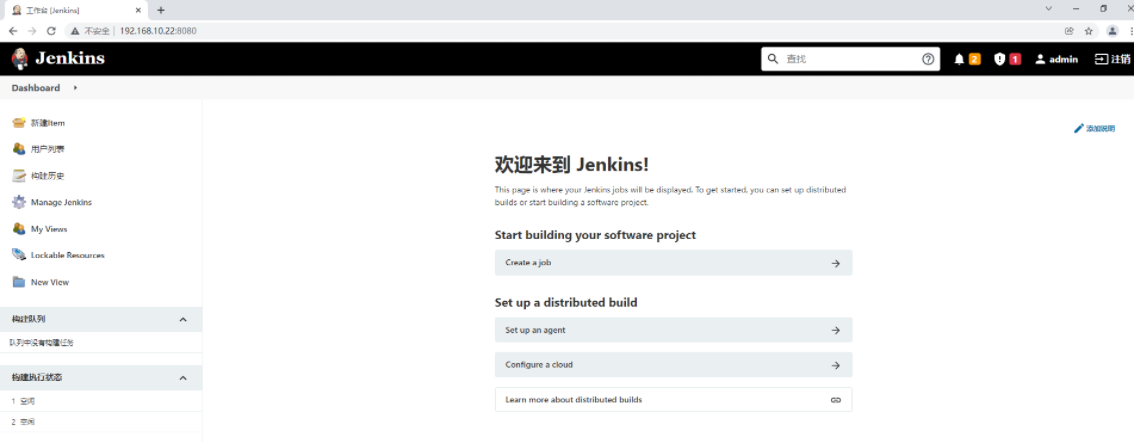Click the 用户列表 people icon
The height and width of the screenshot is (442, 1134).
click(x=19, y=148)
